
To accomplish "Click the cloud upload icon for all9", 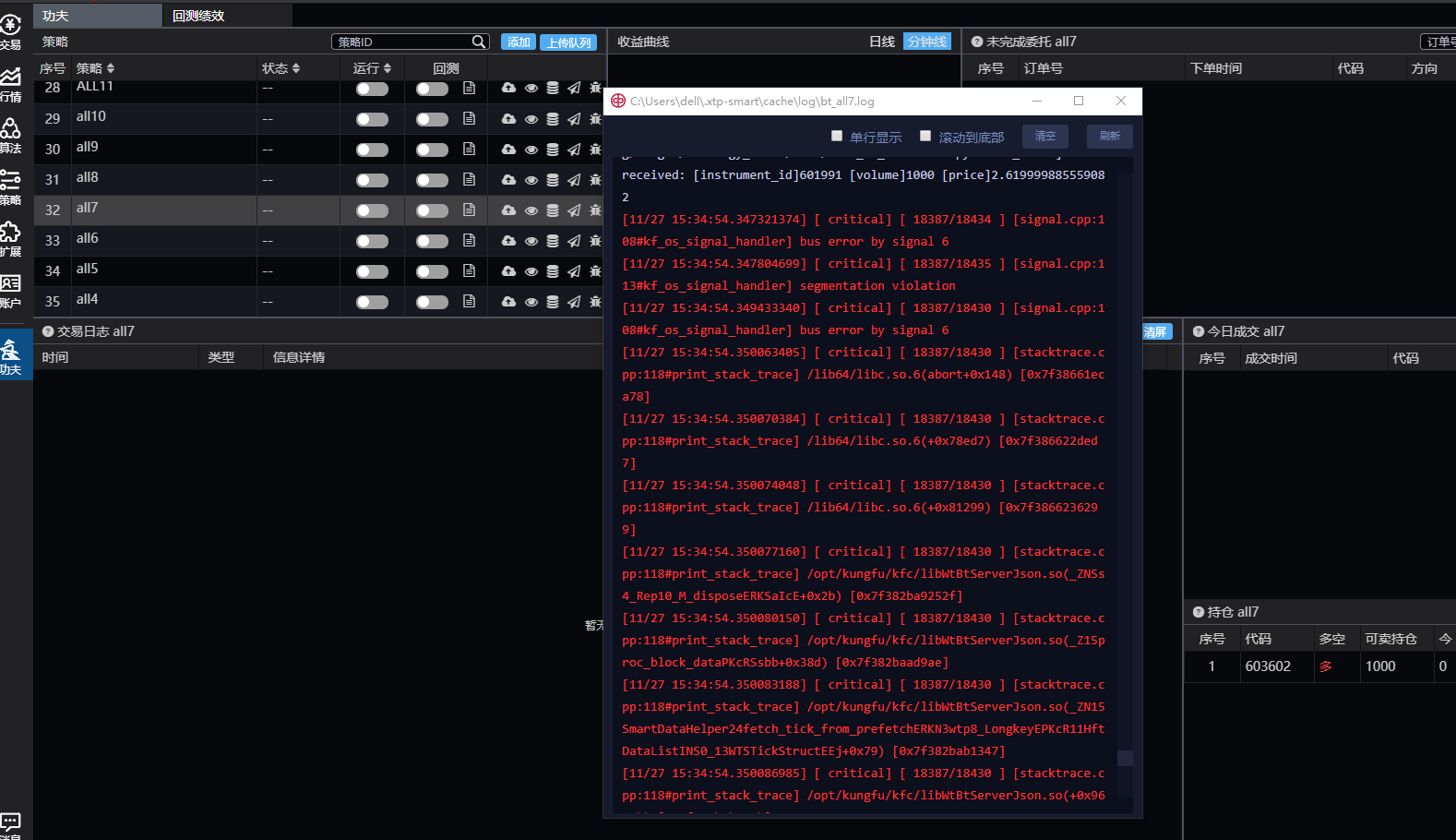I will point(508,149).
